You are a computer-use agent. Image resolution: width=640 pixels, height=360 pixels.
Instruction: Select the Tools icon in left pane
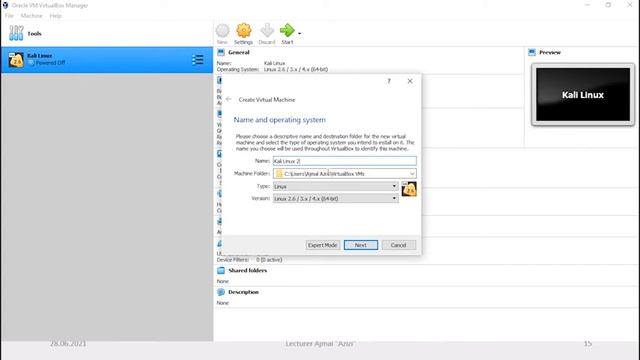(16, 33)
